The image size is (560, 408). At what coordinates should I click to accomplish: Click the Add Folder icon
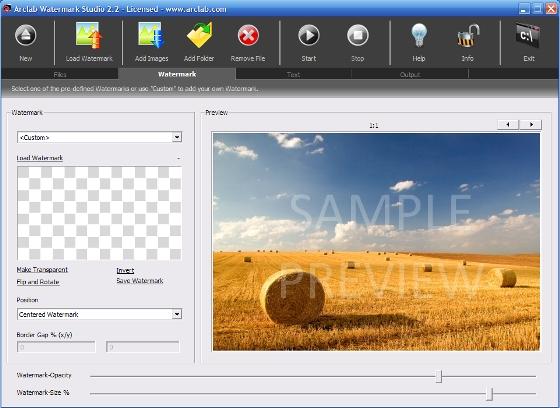coord(199,35)
